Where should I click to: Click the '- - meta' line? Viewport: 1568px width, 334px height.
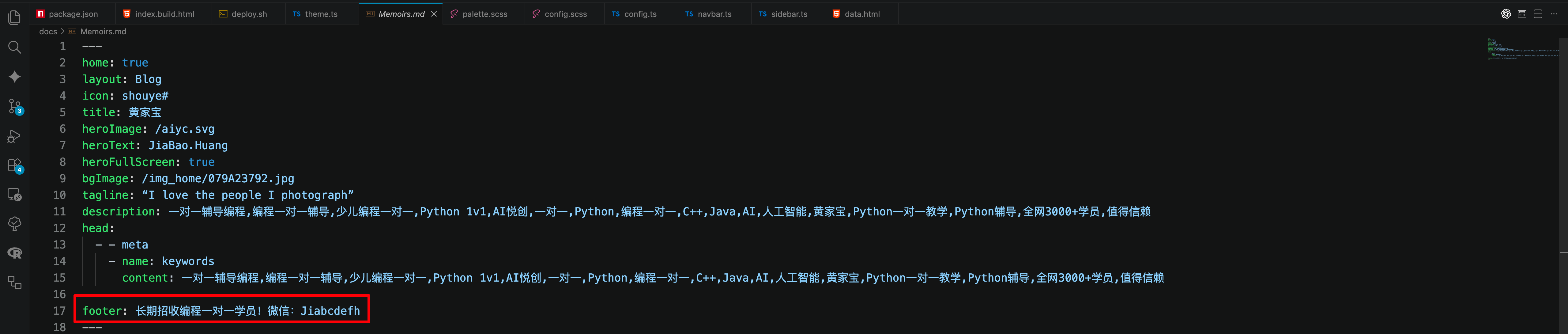pos(122,245)
